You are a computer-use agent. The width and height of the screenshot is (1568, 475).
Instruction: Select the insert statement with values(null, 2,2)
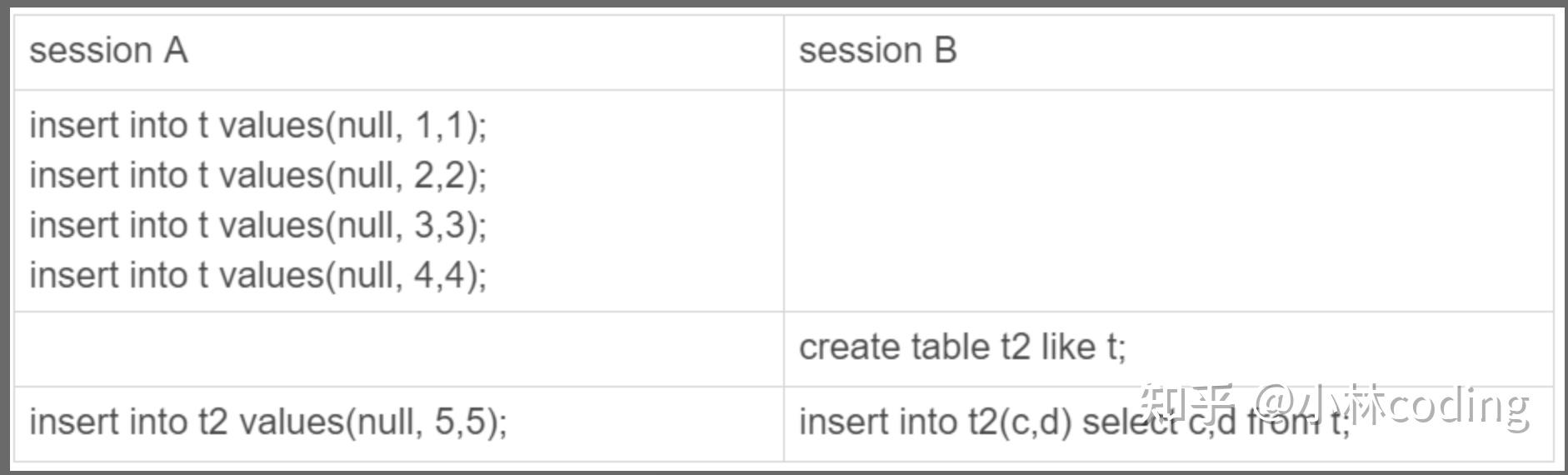pos(258,176)
